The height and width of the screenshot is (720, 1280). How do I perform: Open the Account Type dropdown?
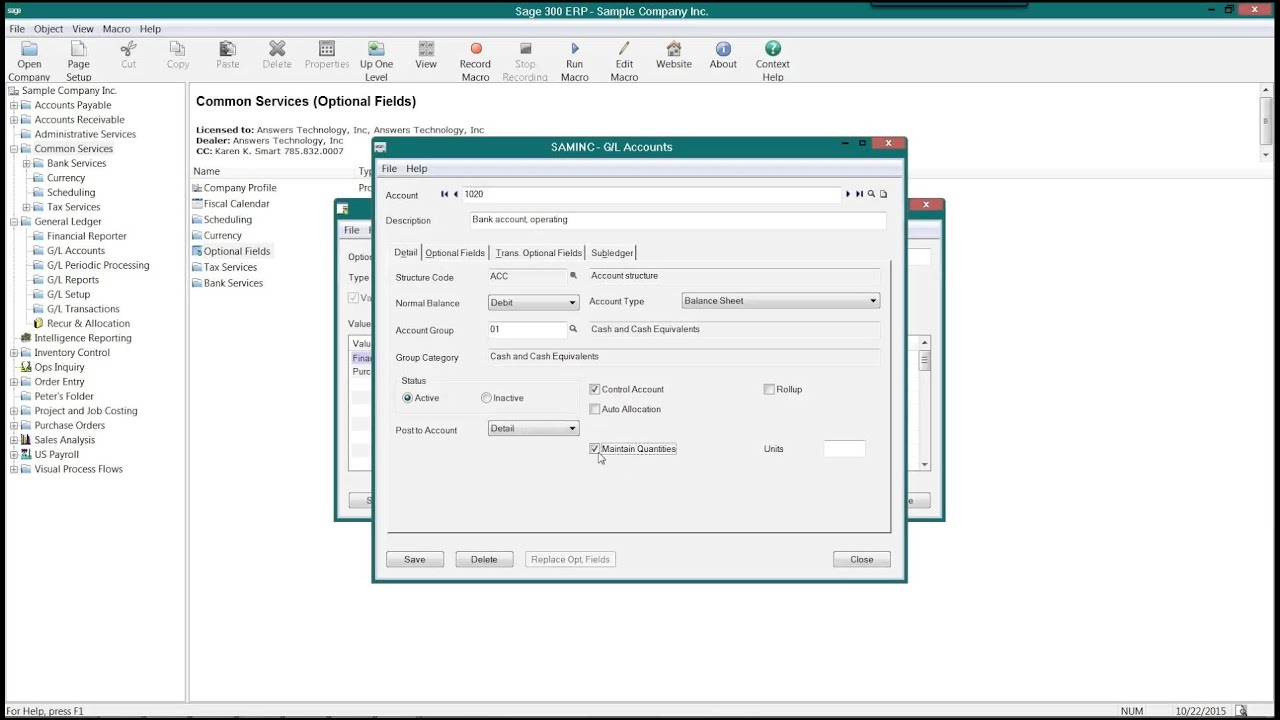(780, 301)
